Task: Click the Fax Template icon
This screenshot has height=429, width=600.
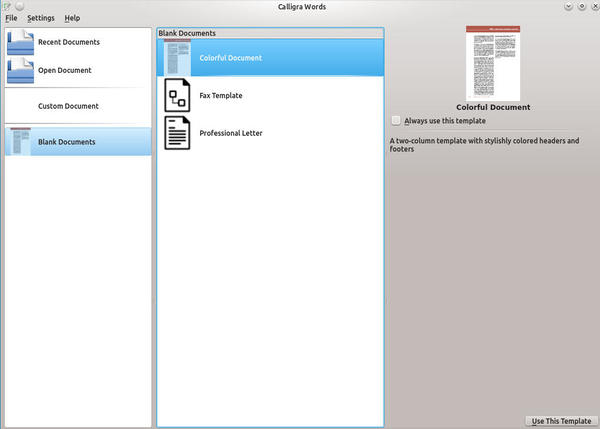Action: [x=177, y=95]
